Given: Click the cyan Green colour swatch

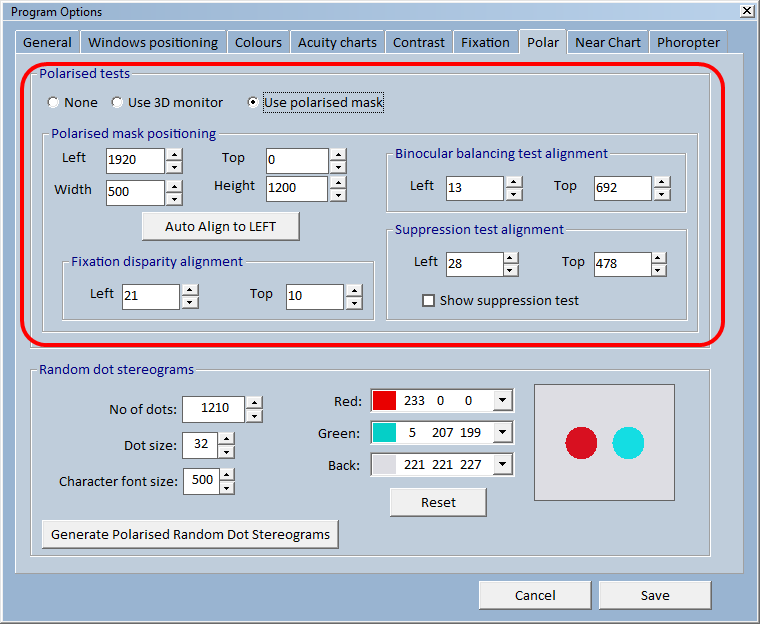Looking at the screenshot, I should point(384,432).
